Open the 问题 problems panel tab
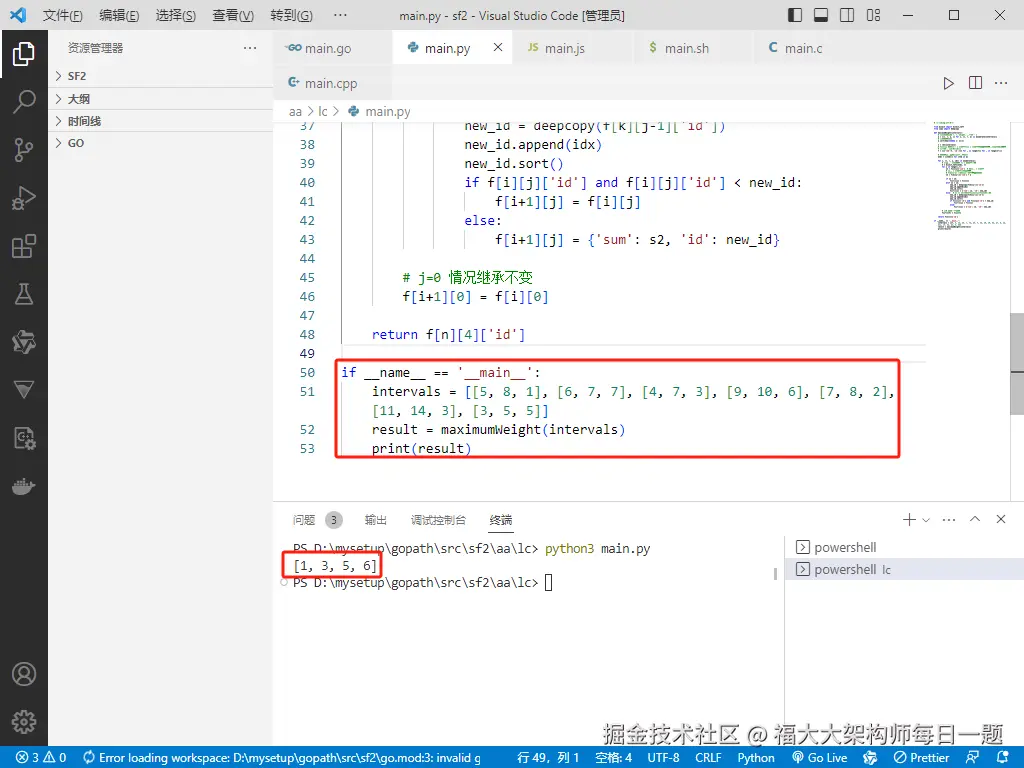Viewport: 1024px width, 768px height. click(x=304, y=520)
